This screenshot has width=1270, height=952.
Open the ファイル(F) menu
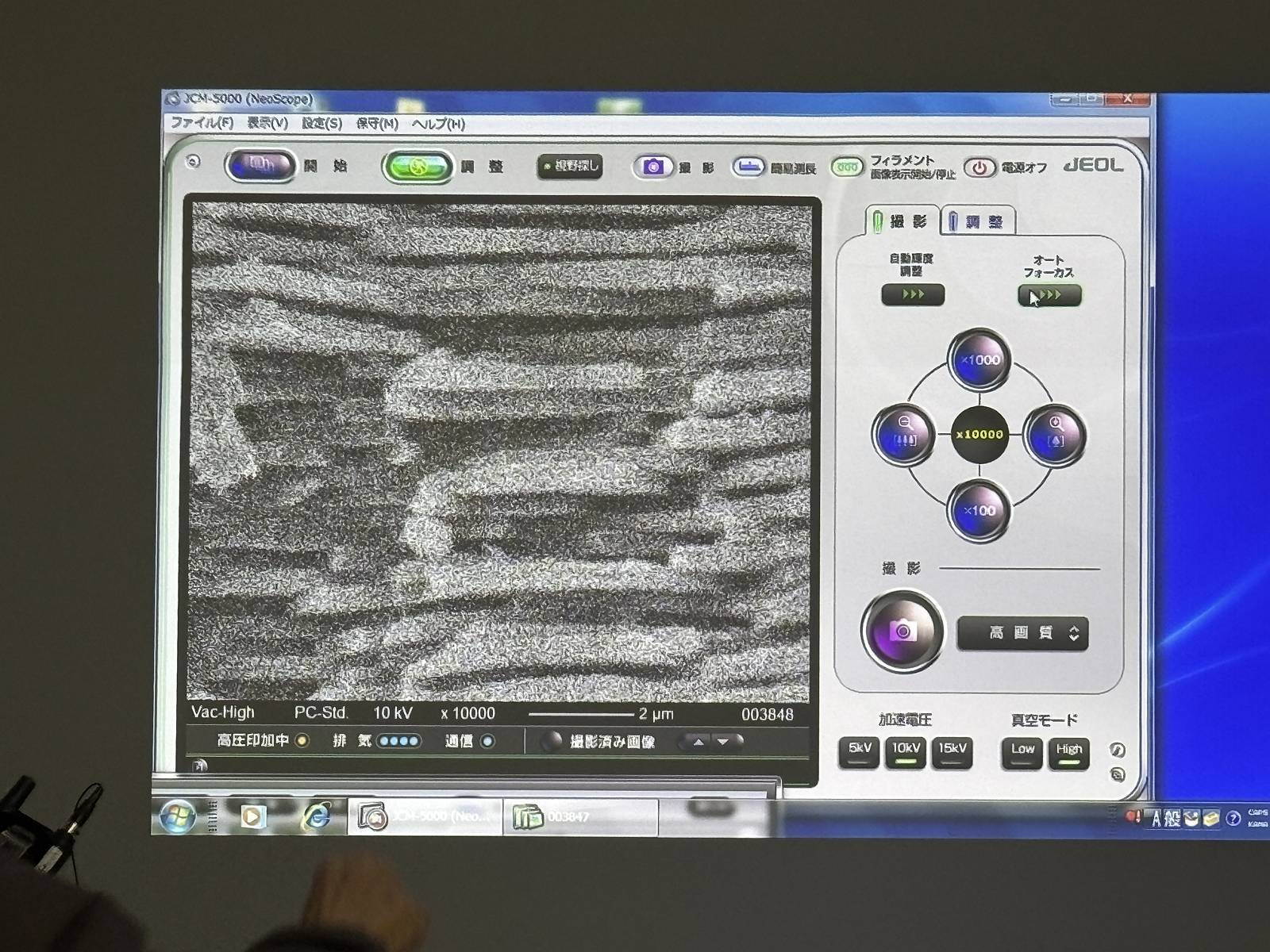click(202, 123)
